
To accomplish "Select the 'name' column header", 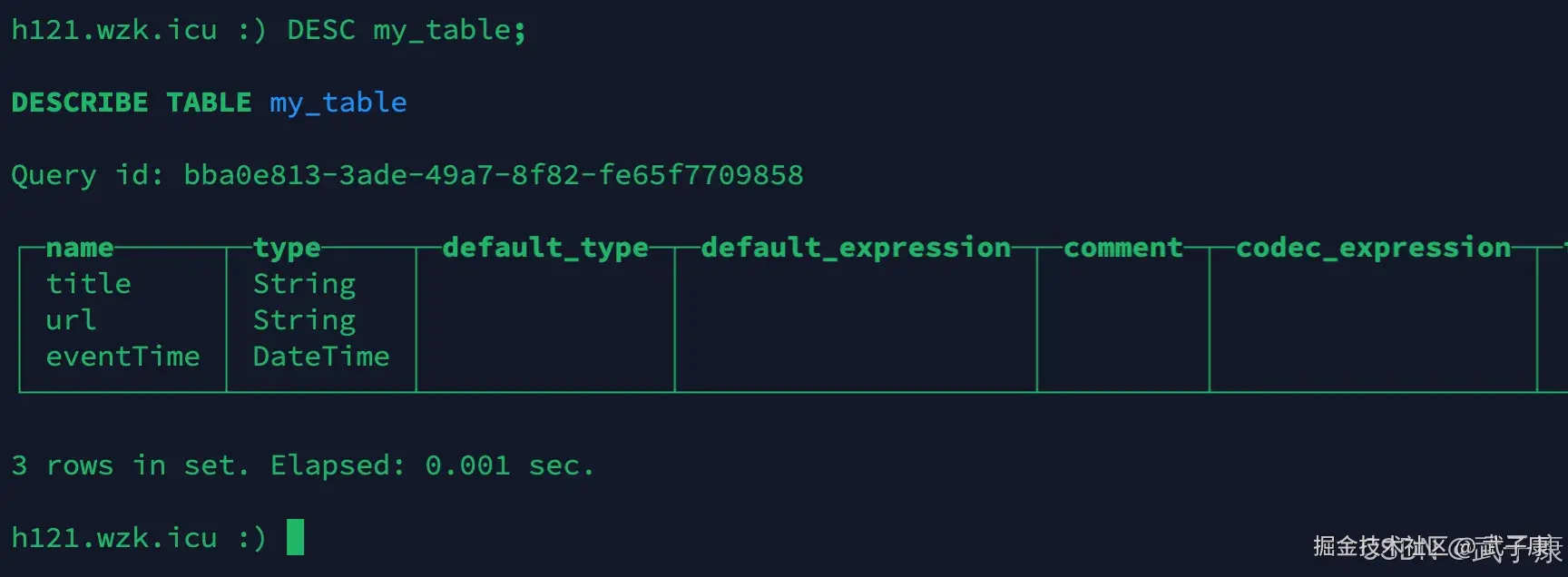I will coord(80,247).
